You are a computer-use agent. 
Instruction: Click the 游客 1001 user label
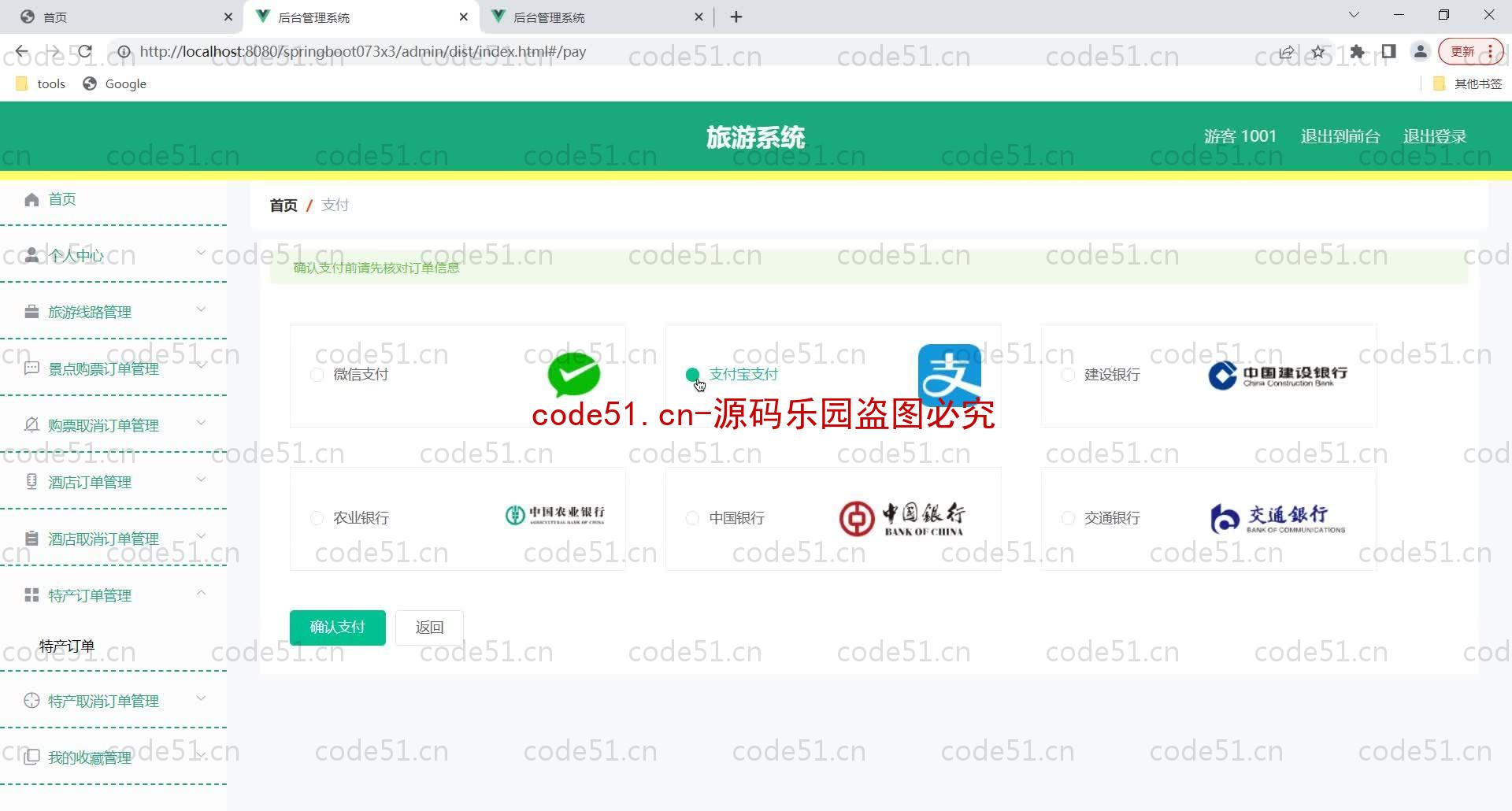pyautogui.click(x=1240, y=136)
